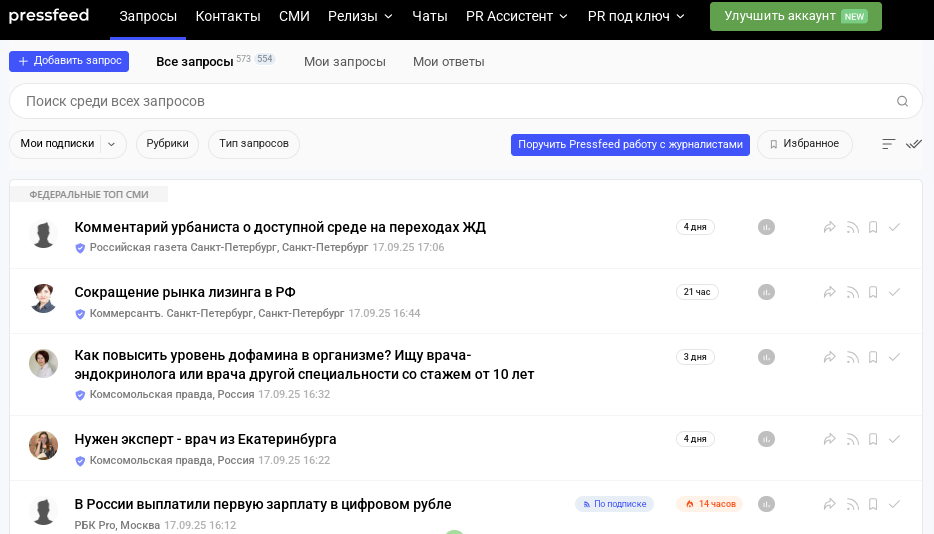Click Улучшить аккаунт green button
The width and height of the screenshot is (934, 534).
point(796,17)
